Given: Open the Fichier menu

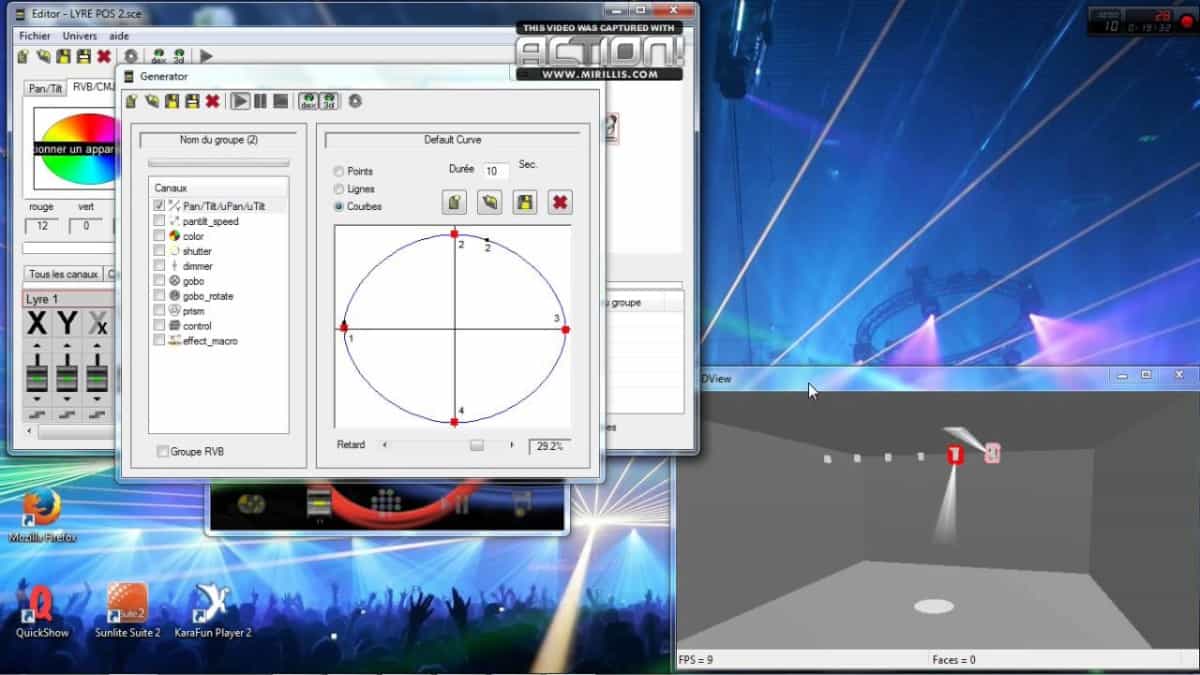Looking at the screenshot, I should tap(34, 35).
